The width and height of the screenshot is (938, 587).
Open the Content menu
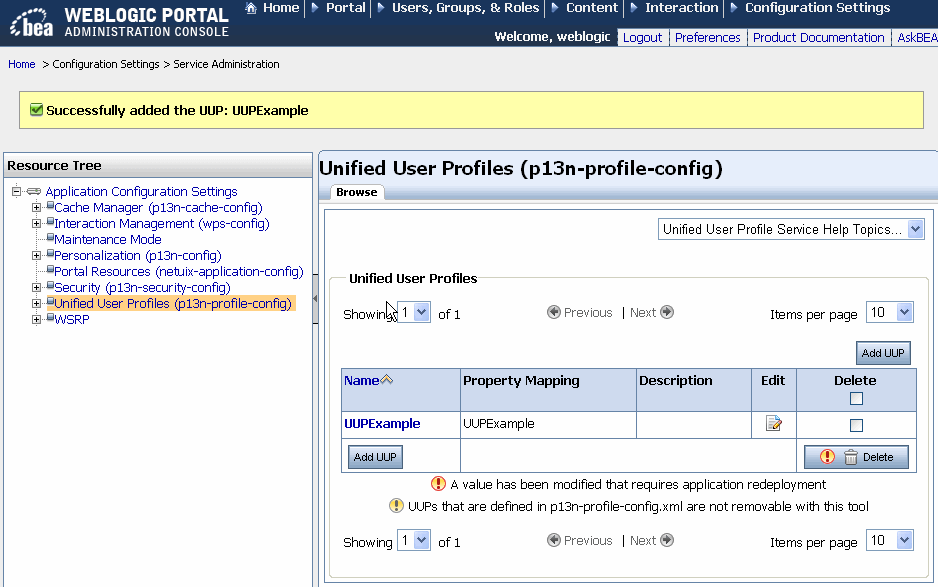click(x=592, y=8)
